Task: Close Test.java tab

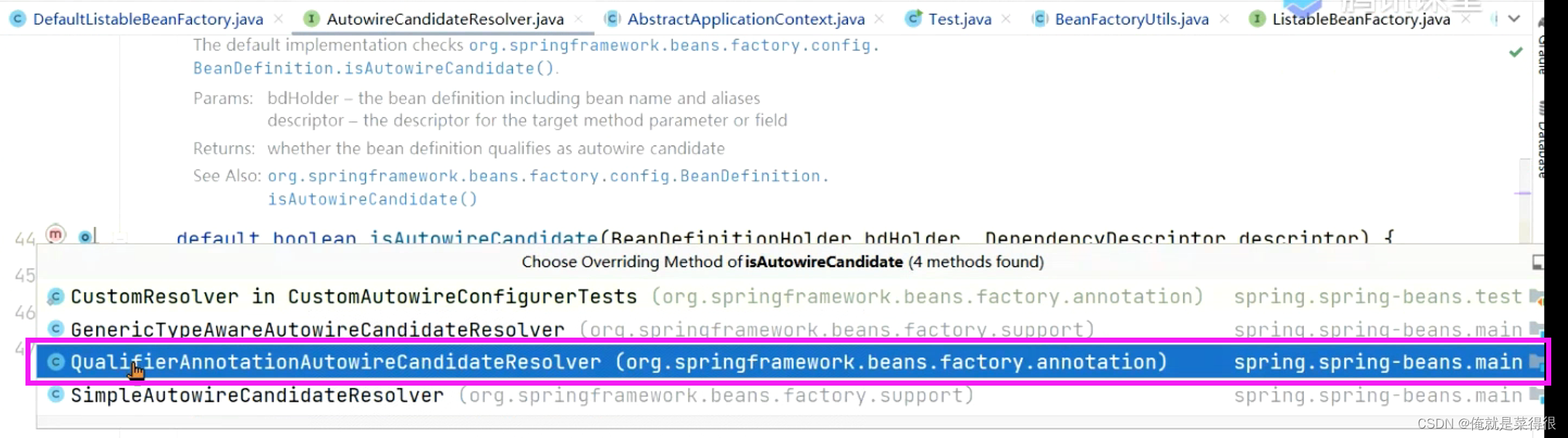Action: pyautogui.click(x=1007, y=19)
